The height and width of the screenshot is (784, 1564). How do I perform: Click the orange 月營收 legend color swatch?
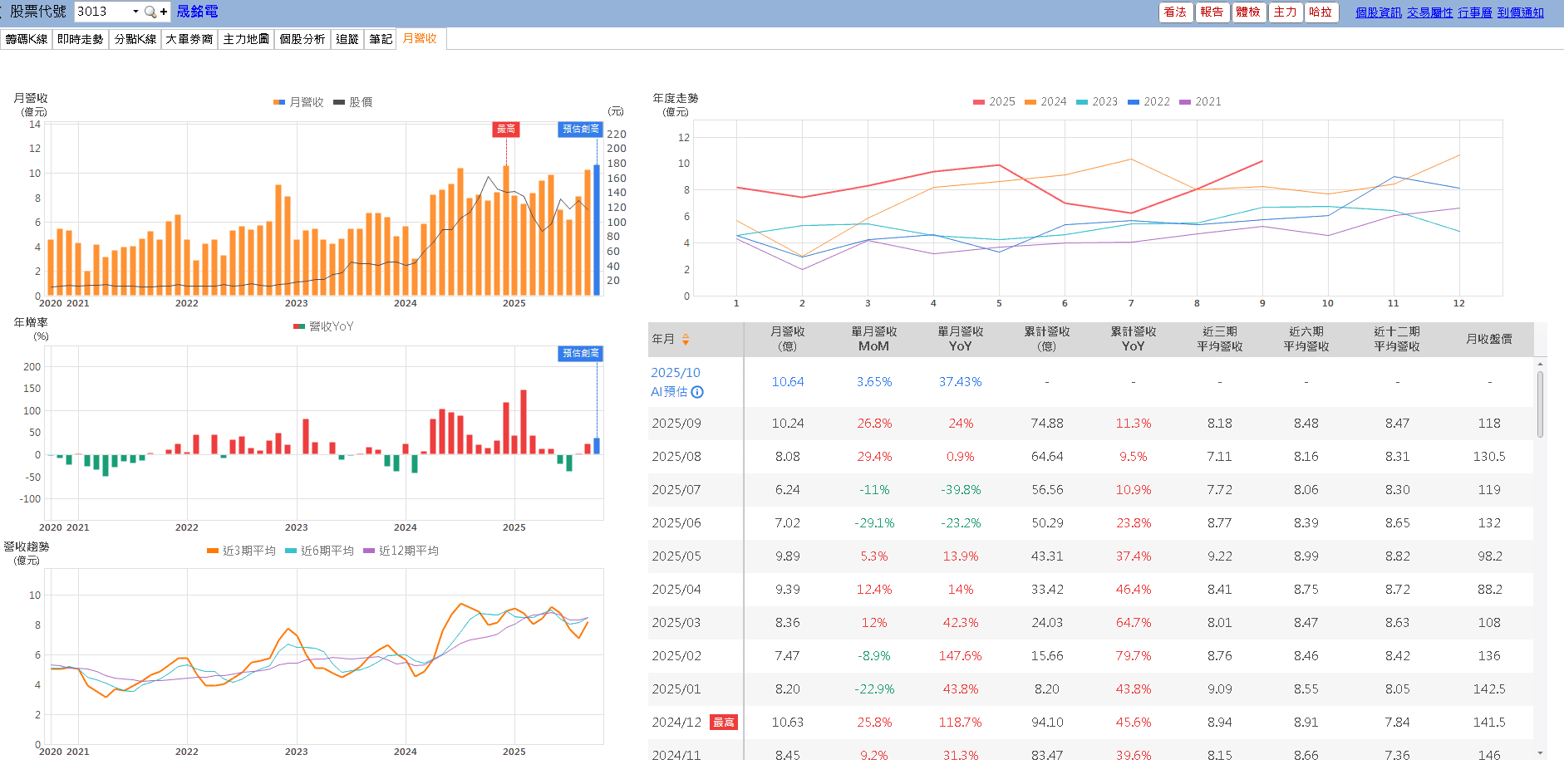pyautogui.click(x=279, y=102)
